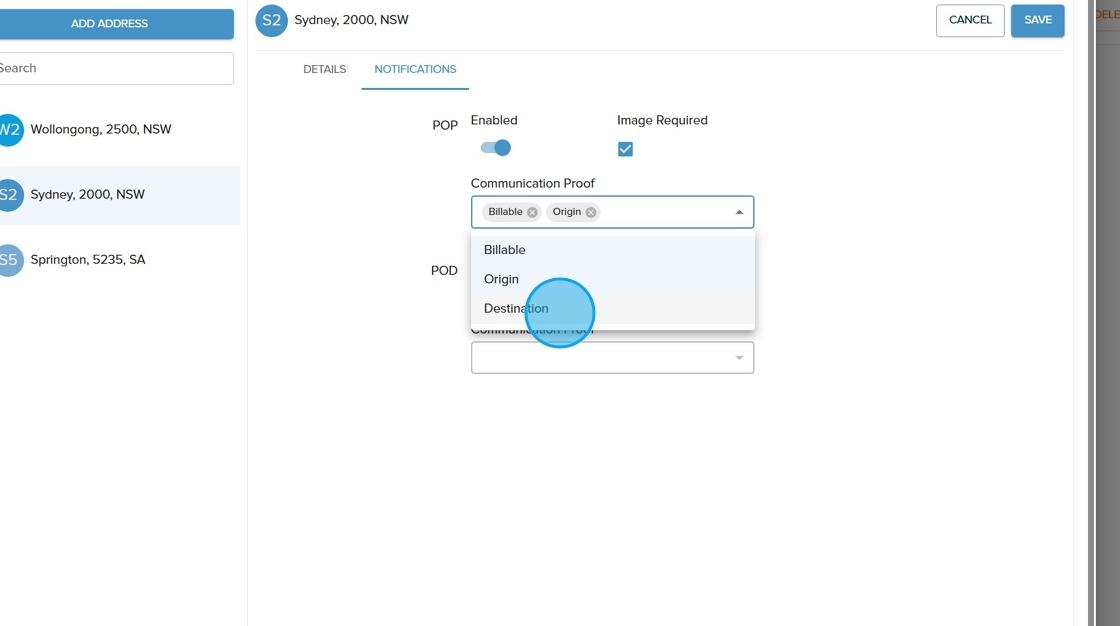The image size is (1120, 626).
Task: Choose Origin option in dropdown list
Action: [x=502, y=279]
